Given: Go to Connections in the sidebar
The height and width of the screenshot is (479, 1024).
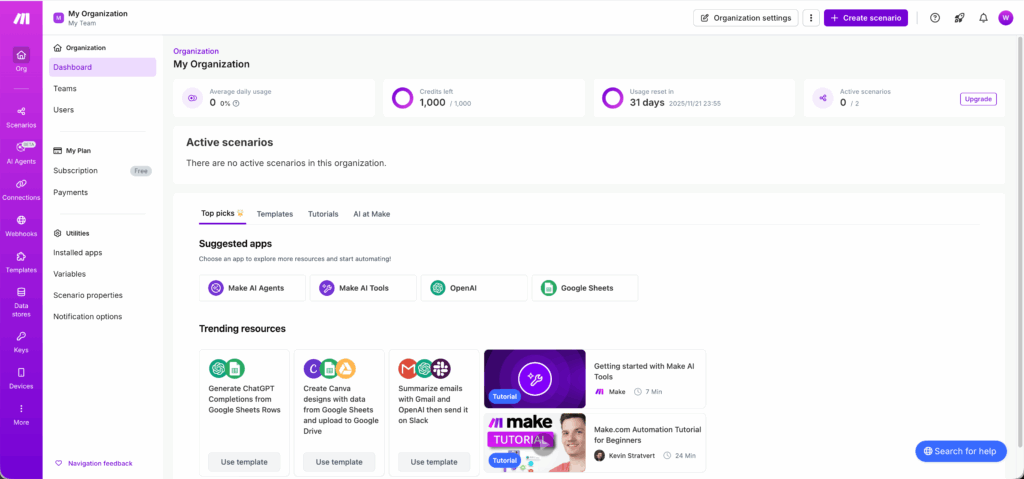Looking at the screenshot, I should 21,189.
